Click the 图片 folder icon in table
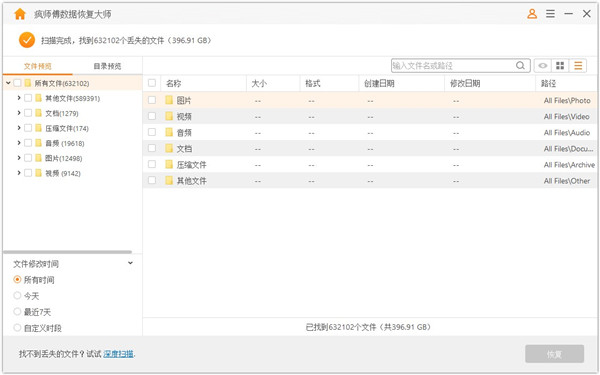Viewport: 600px width, 375px height. 169,100
